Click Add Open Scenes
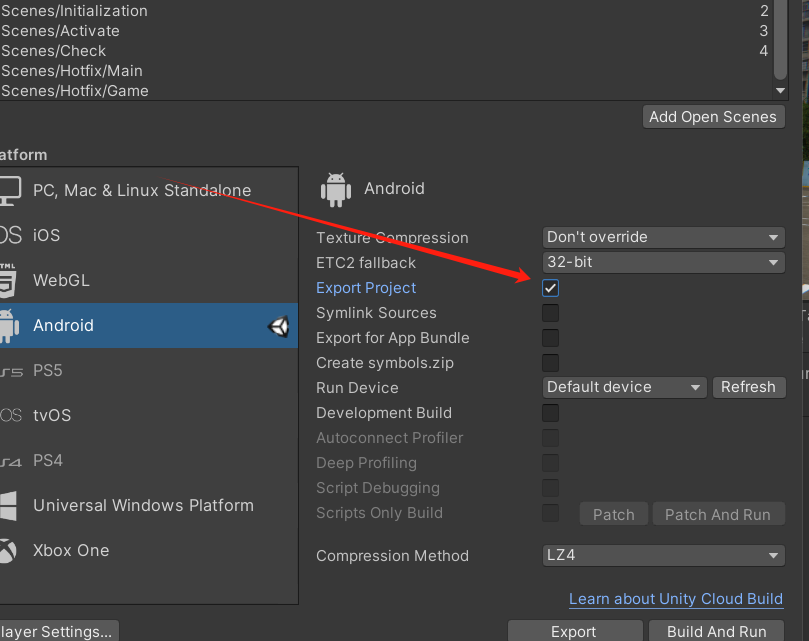The image size is (809, 641). 713,116
